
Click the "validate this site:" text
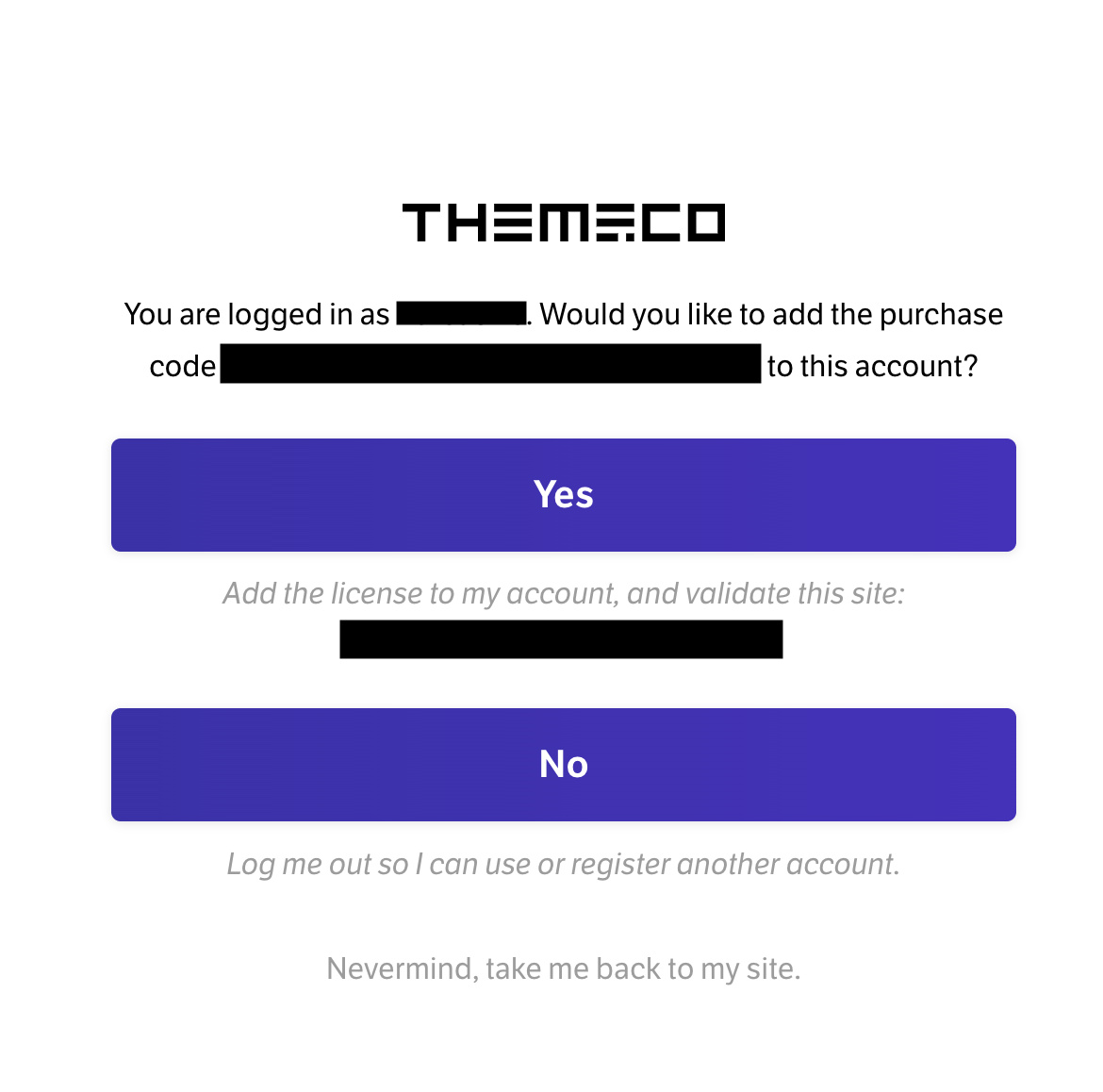(795, 594)
